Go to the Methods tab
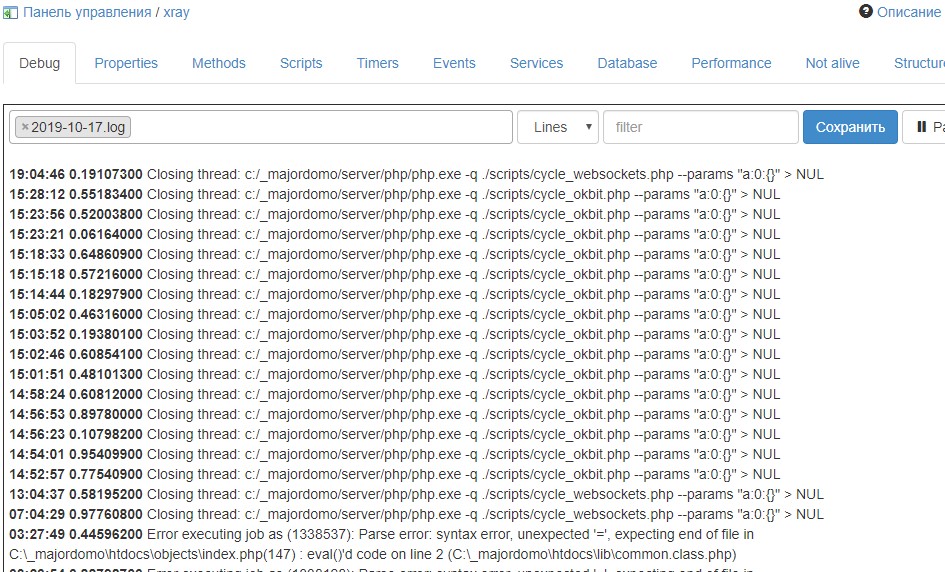 218,63
